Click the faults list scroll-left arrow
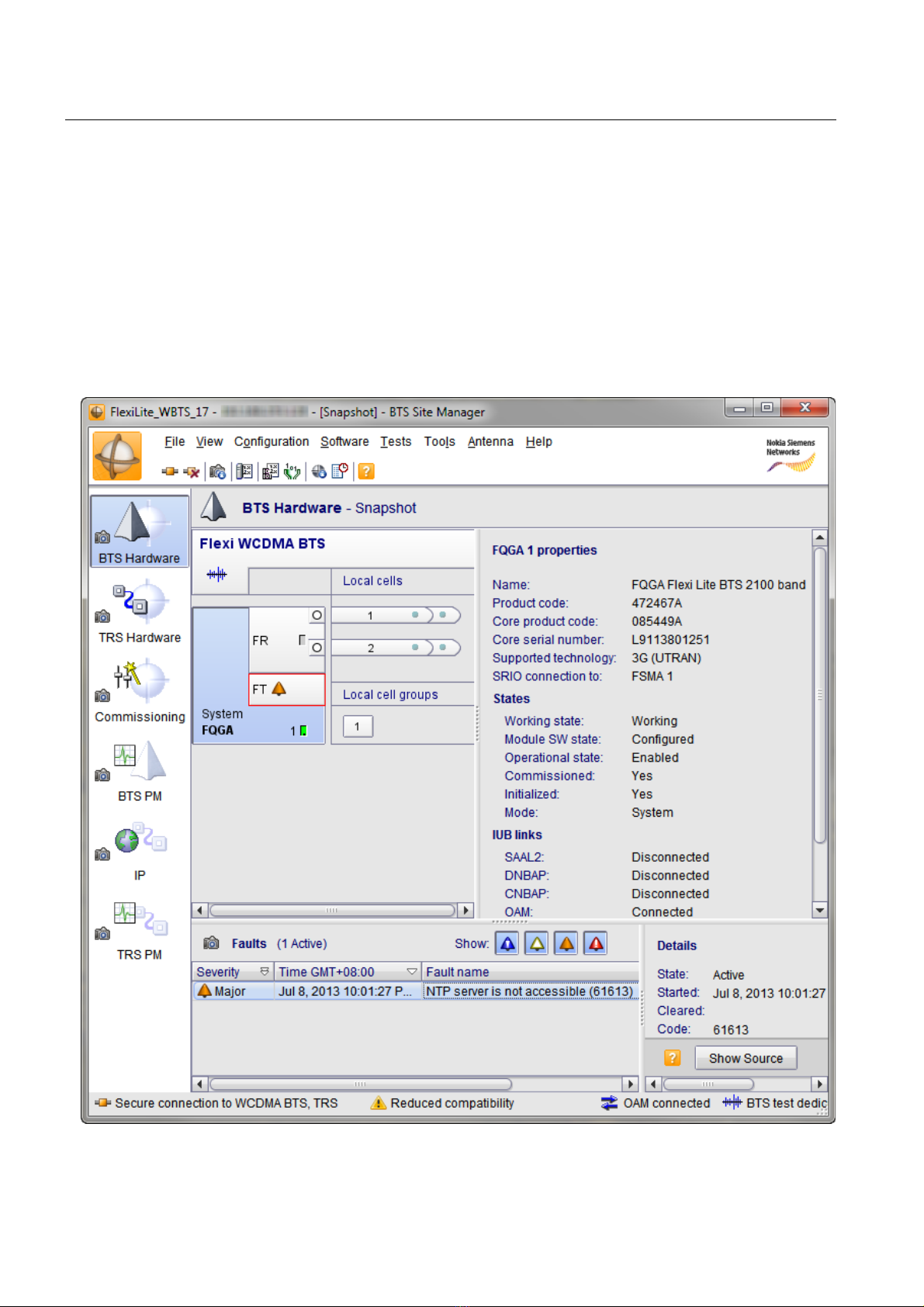Image resolution: width=924 pixels, height=1307 pixels. coord(200,1084)
